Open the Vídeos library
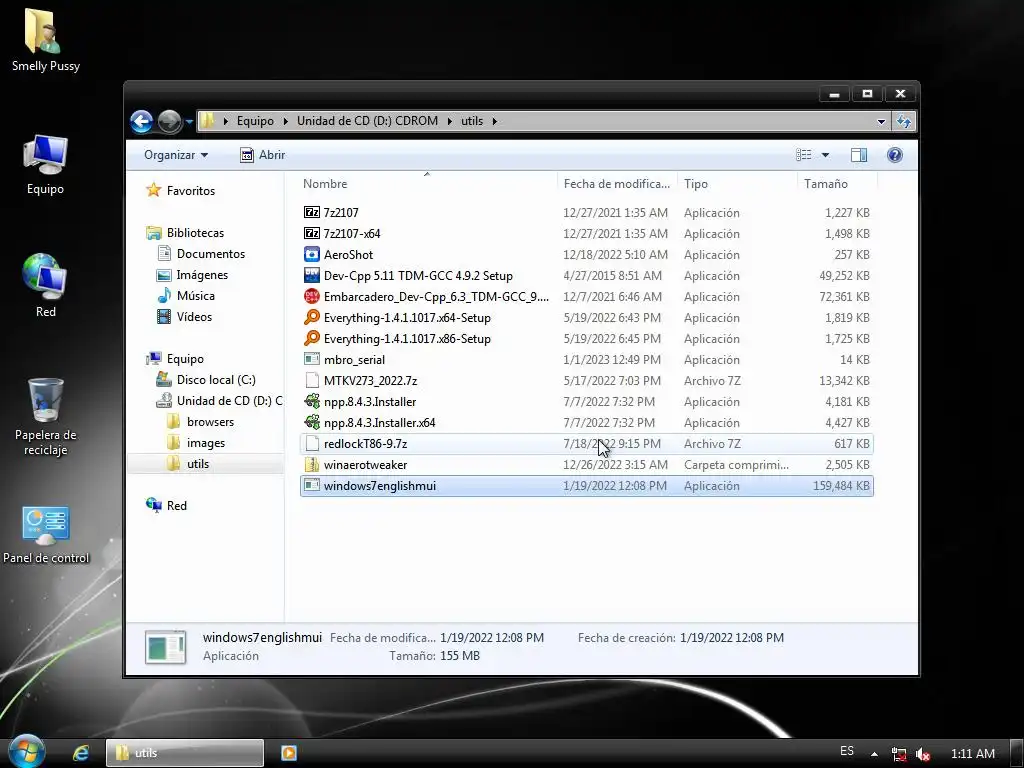The width and height of the screenshot is (1024, 768). (x=194, y=317)
